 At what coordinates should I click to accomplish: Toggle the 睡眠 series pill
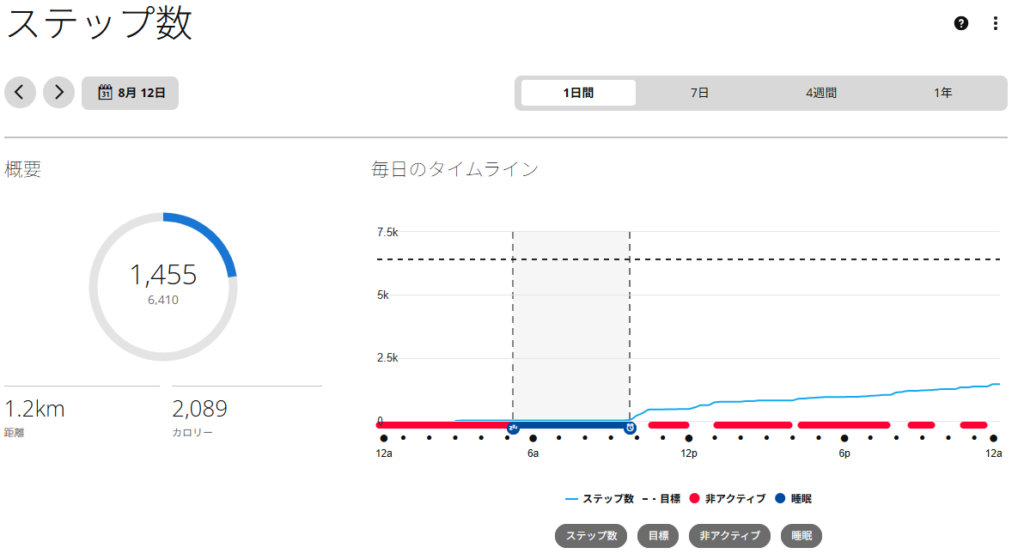tap(801, 536)
